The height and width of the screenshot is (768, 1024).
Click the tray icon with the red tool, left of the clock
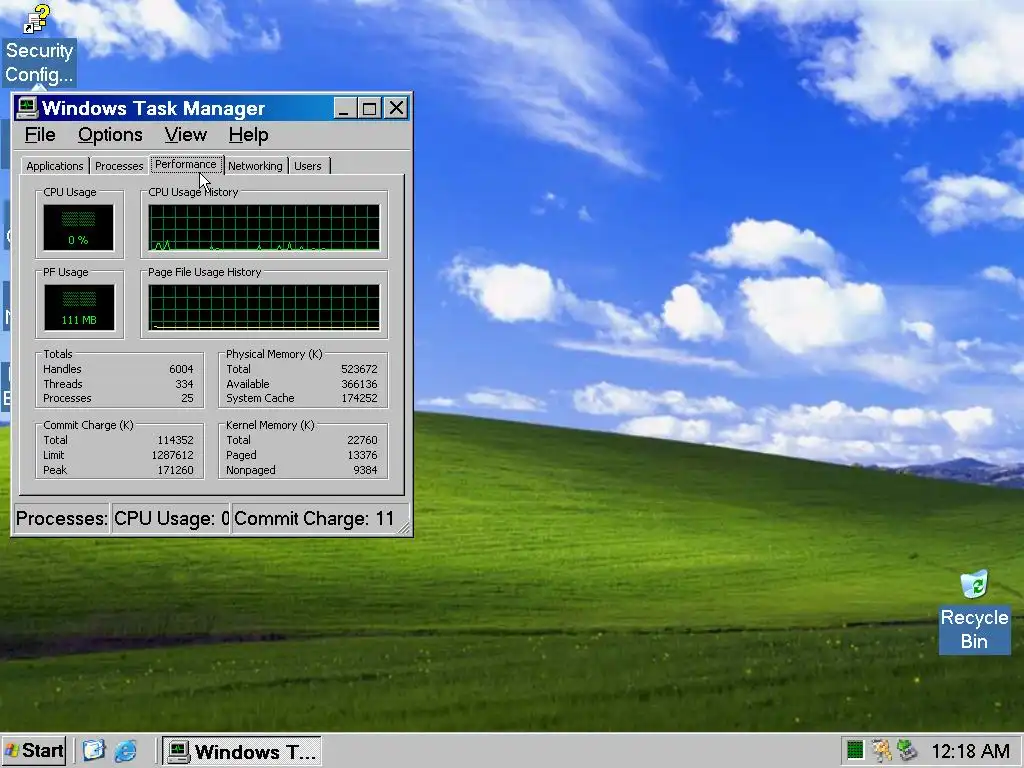click(882, 750)
